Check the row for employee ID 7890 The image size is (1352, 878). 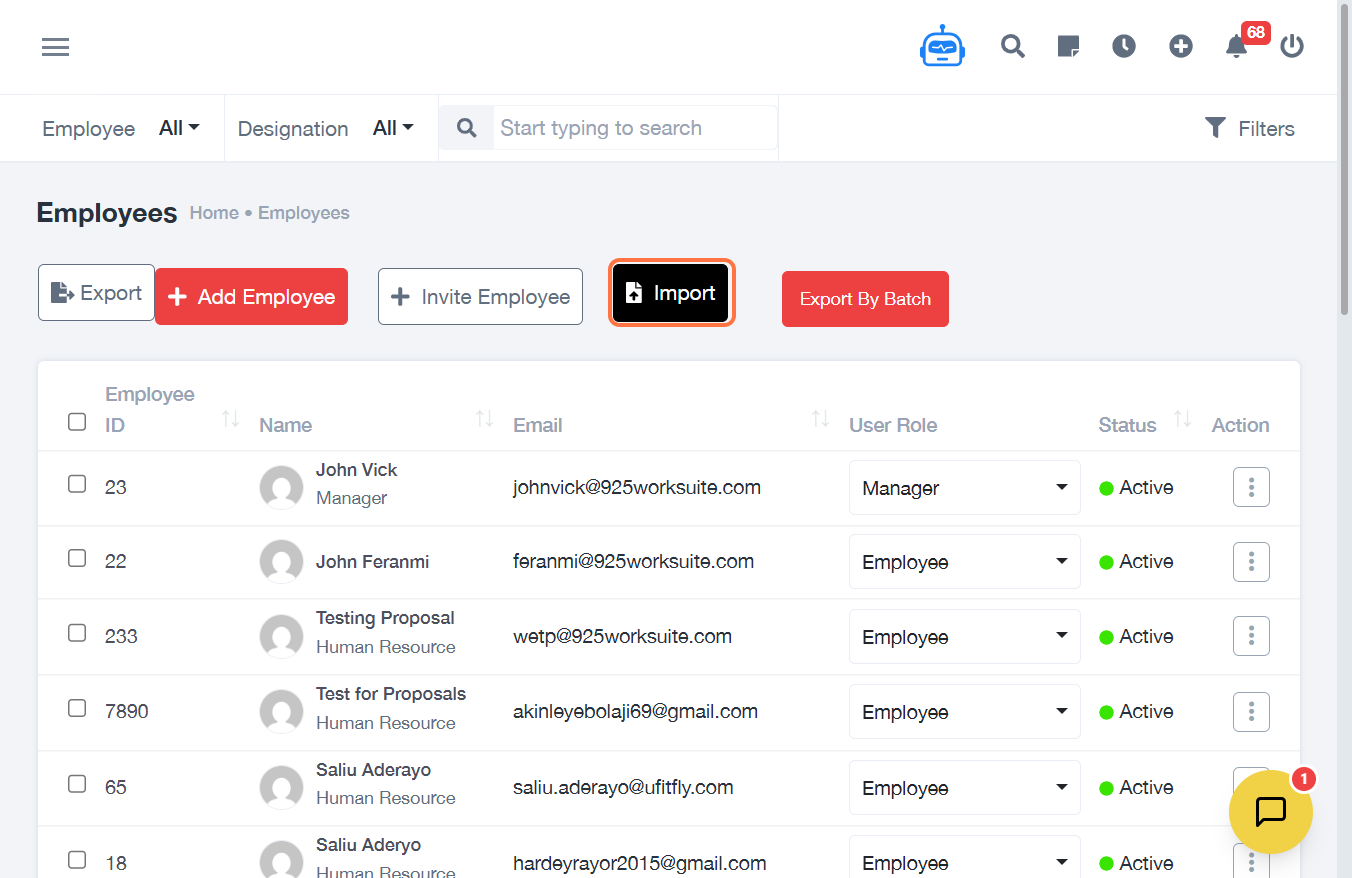click(x=77, y=708)
